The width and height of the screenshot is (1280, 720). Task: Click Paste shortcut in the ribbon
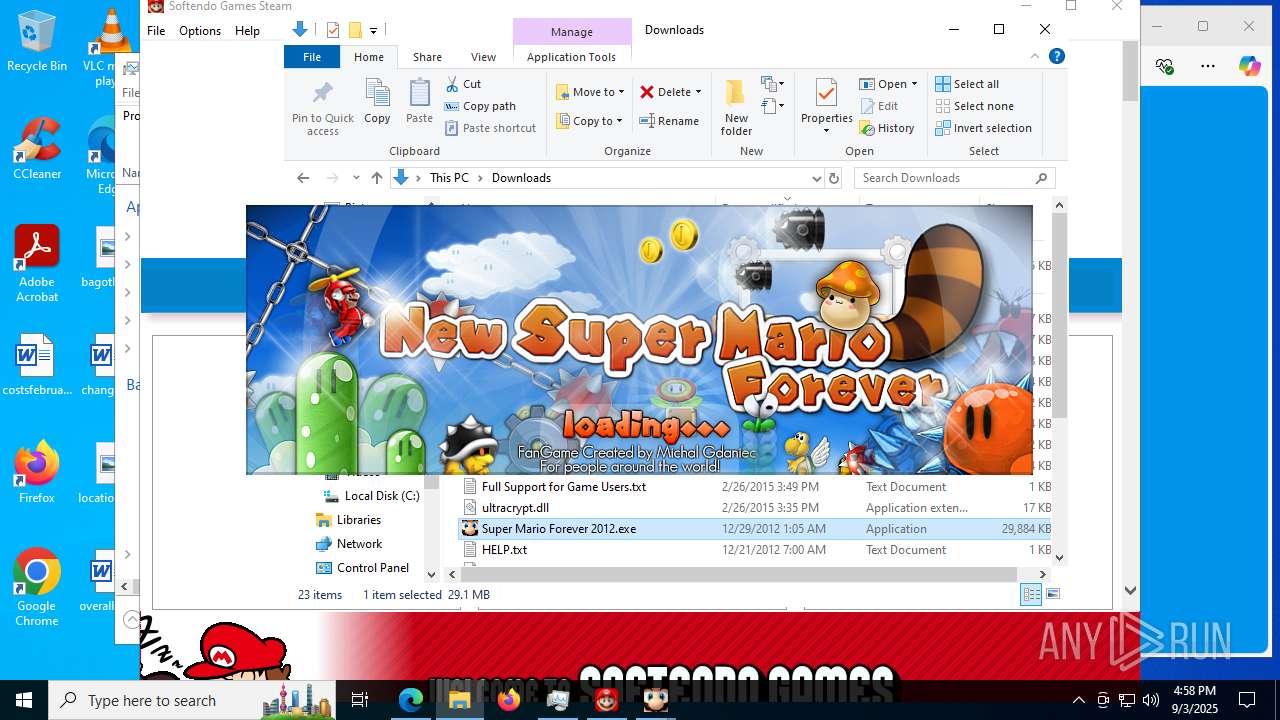[x=490, y=128]
